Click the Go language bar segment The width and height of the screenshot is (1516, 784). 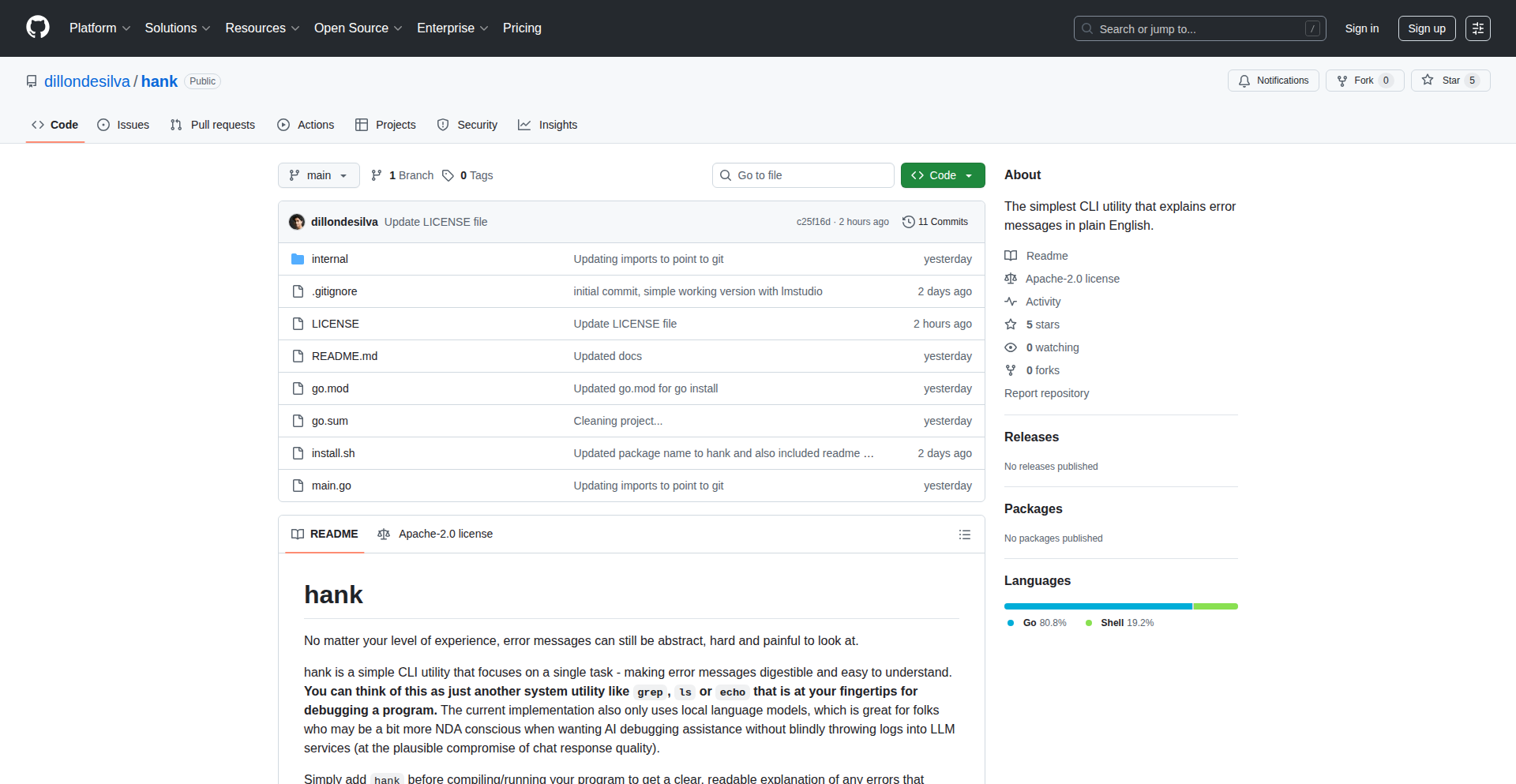coord(1098,606)
